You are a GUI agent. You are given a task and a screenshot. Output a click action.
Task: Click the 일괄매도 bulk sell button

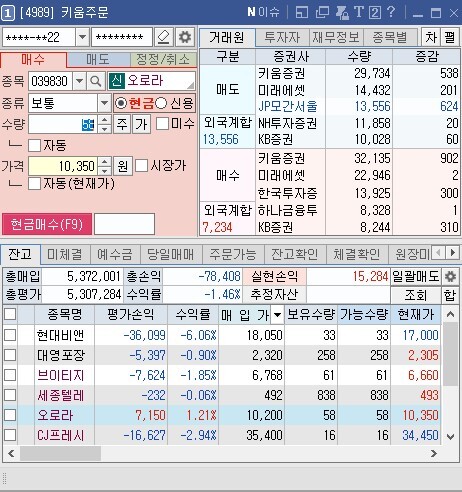[416, 276]
